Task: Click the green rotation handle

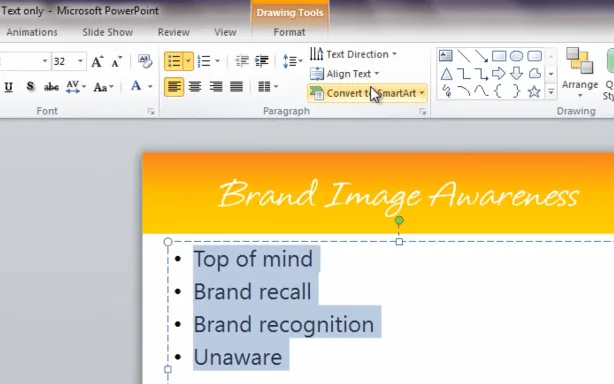Action: pos(399,221)
